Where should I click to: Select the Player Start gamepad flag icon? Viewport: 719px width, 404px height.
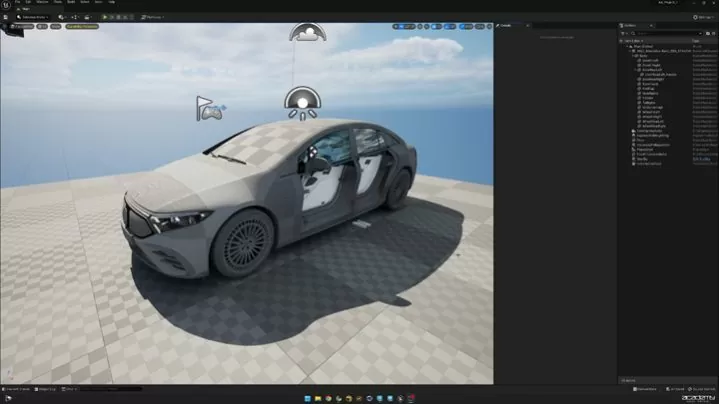coord(209,108)
